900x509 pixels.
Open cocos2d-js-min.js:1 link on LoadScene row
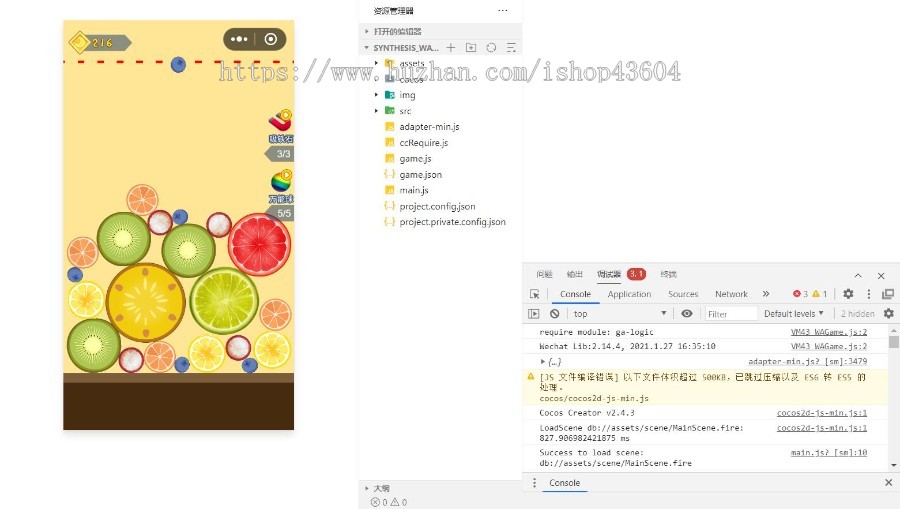pos(822,428)
